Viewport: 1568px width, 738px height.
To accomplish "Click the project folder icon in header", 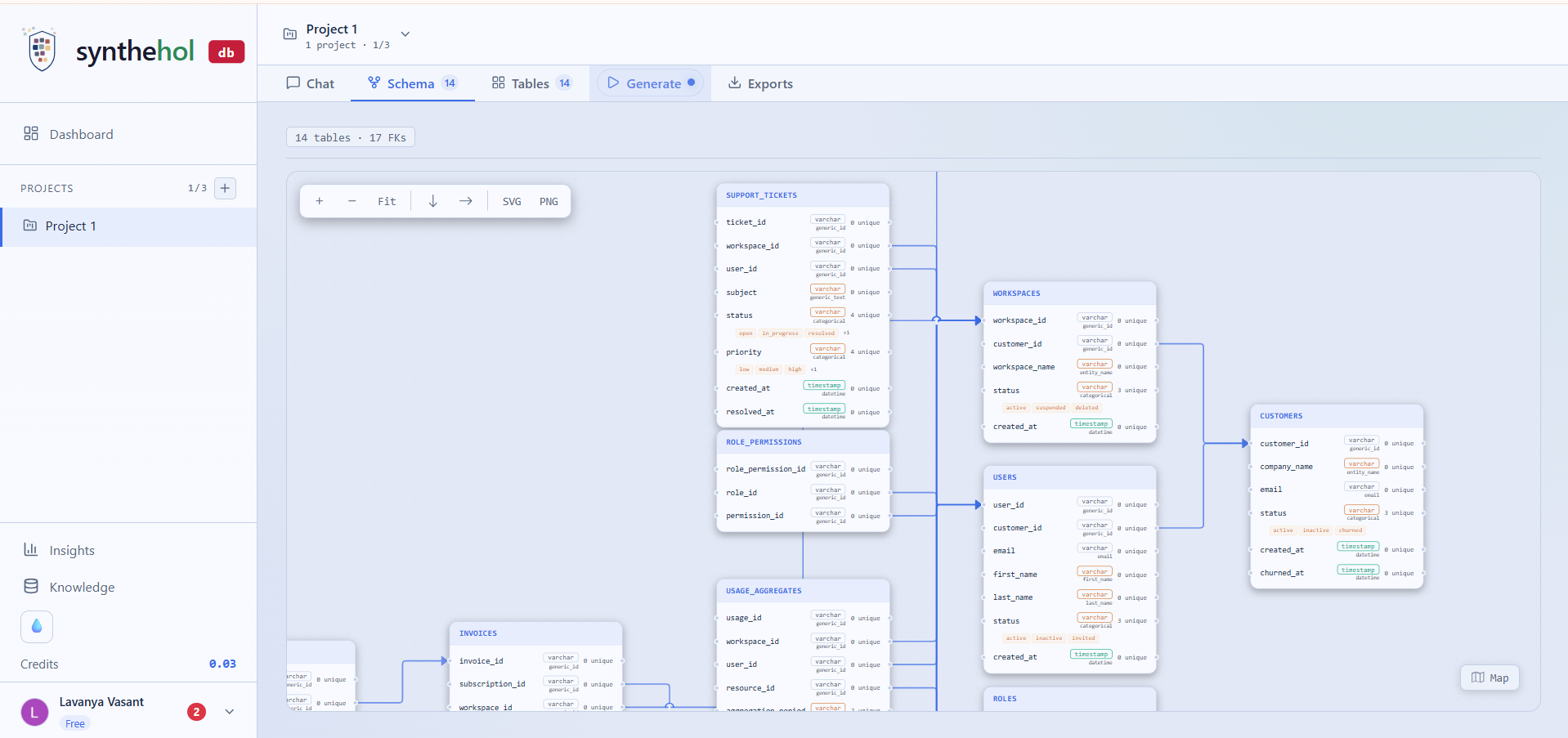I will coord(289,34).
